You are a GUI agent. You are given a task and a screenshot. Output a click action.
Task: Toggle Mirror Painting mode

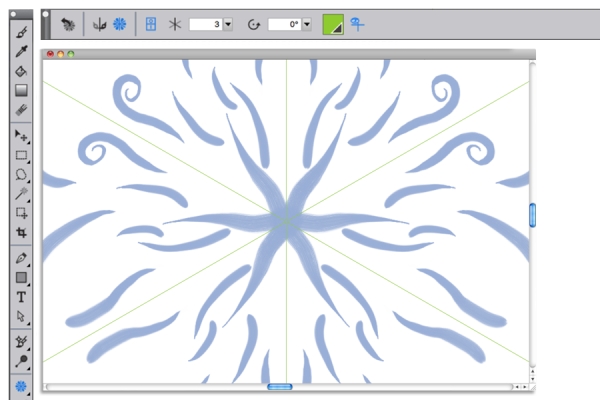point(99,23)
